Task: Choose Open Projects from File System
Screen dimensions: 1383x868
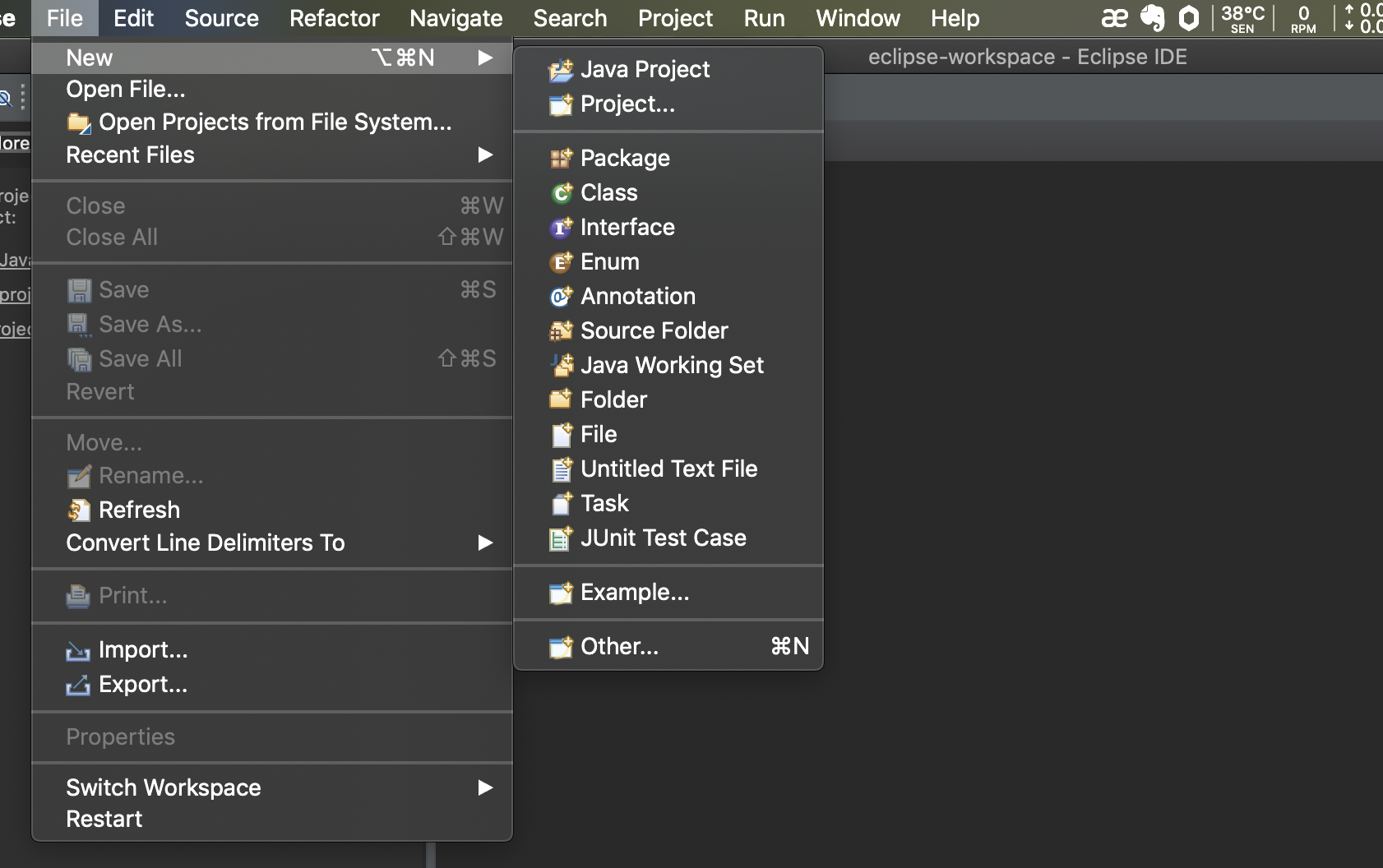Action: coord(275,122)
